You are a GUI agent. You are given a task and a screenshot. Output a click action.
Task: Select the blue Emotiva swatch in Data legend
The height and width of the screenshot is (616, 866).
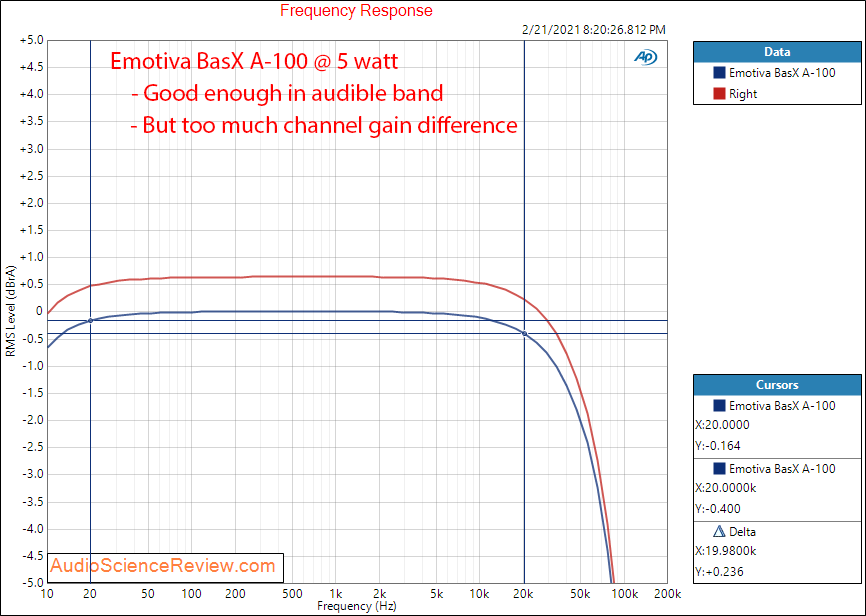(x=719, y=72)
